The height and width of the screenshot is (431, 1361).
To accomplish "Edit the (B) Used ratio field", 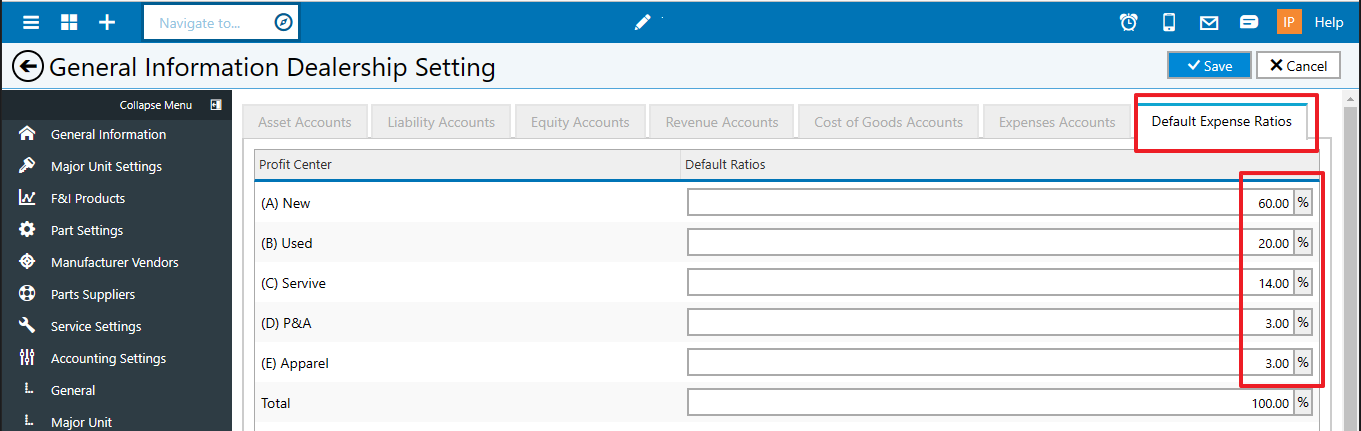I will [991, 243].
